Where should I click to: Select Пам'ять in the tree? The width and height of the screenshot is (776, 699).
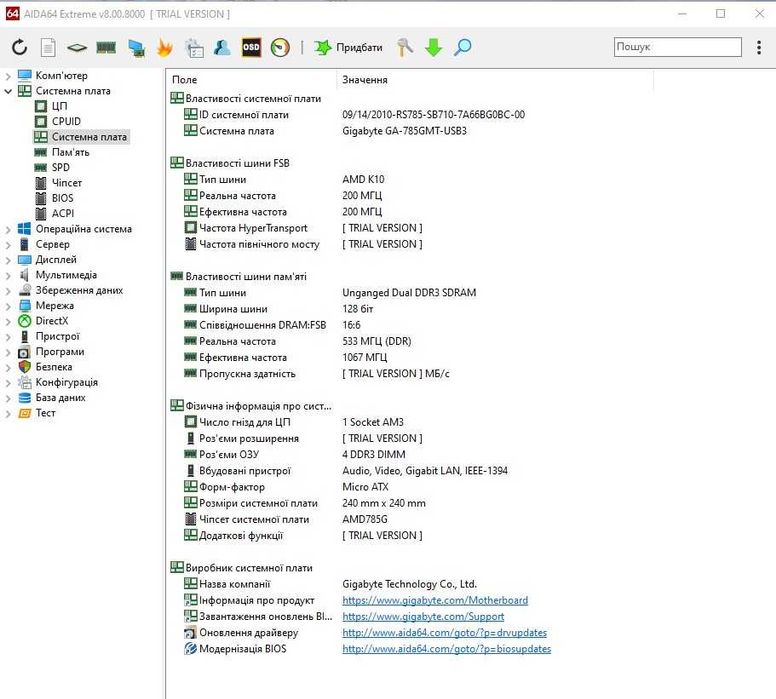click(70, 152)
